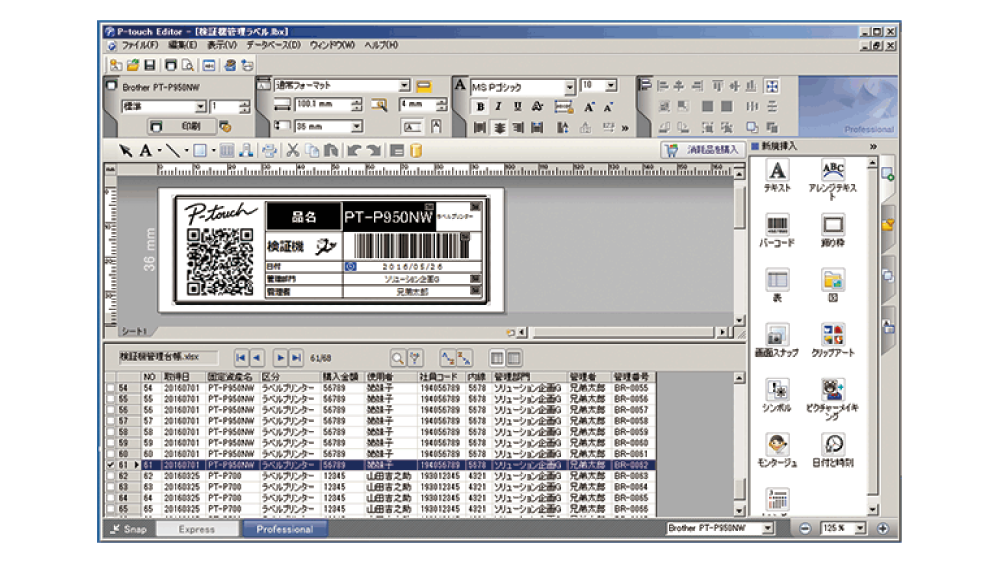Open the 36 mm tape width dropdown

(x=357, y=127)
